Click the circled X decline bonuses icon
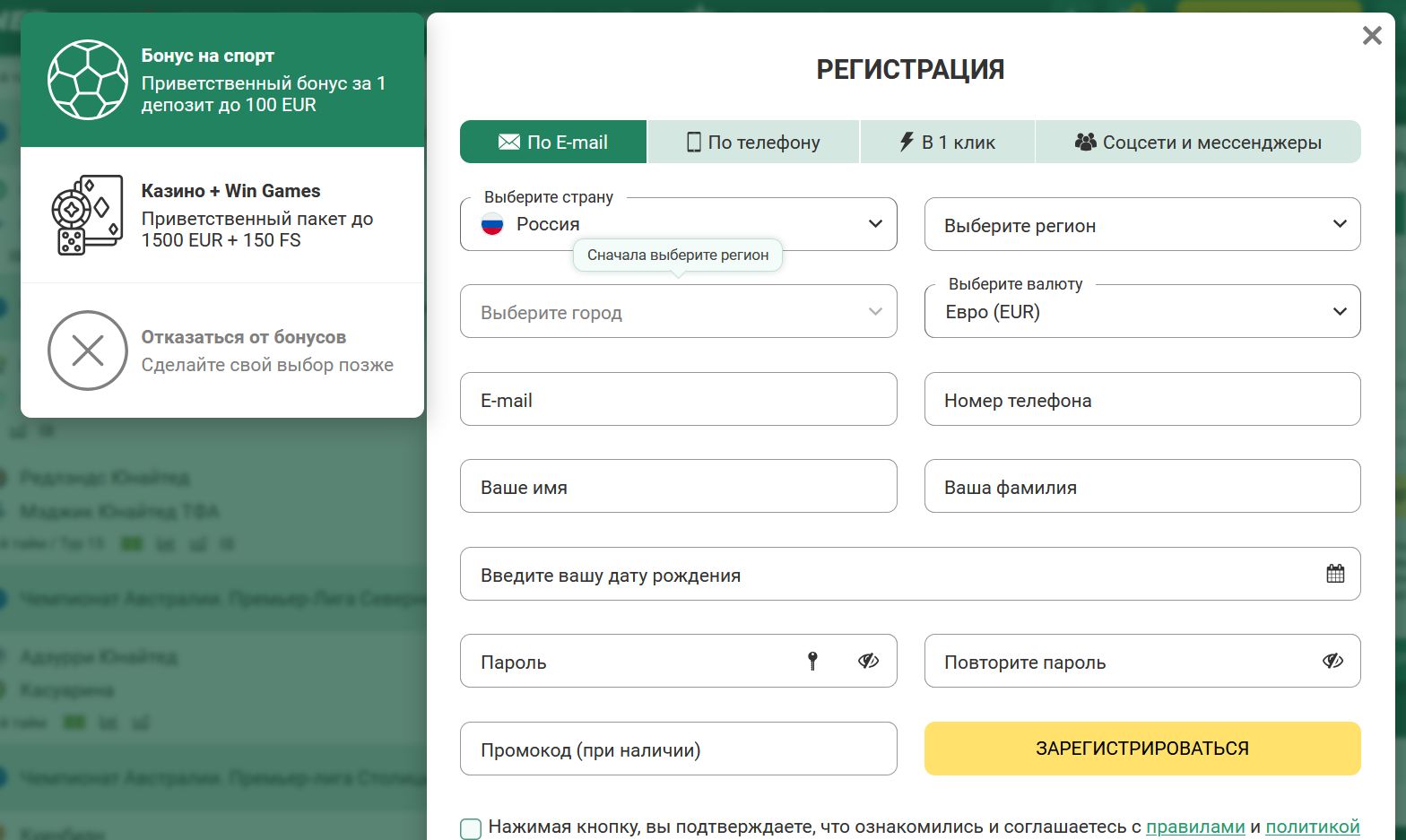1406x840 pixels. [x=87, y=351]
